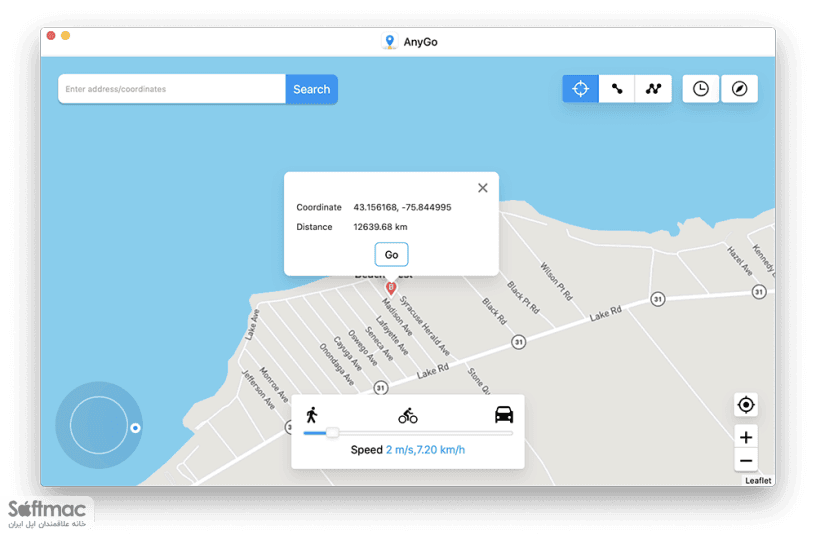The height and width of the screenshot is (540, 816).
Task: Choose bicycle speed icon
Action: [x=407, y=416]
